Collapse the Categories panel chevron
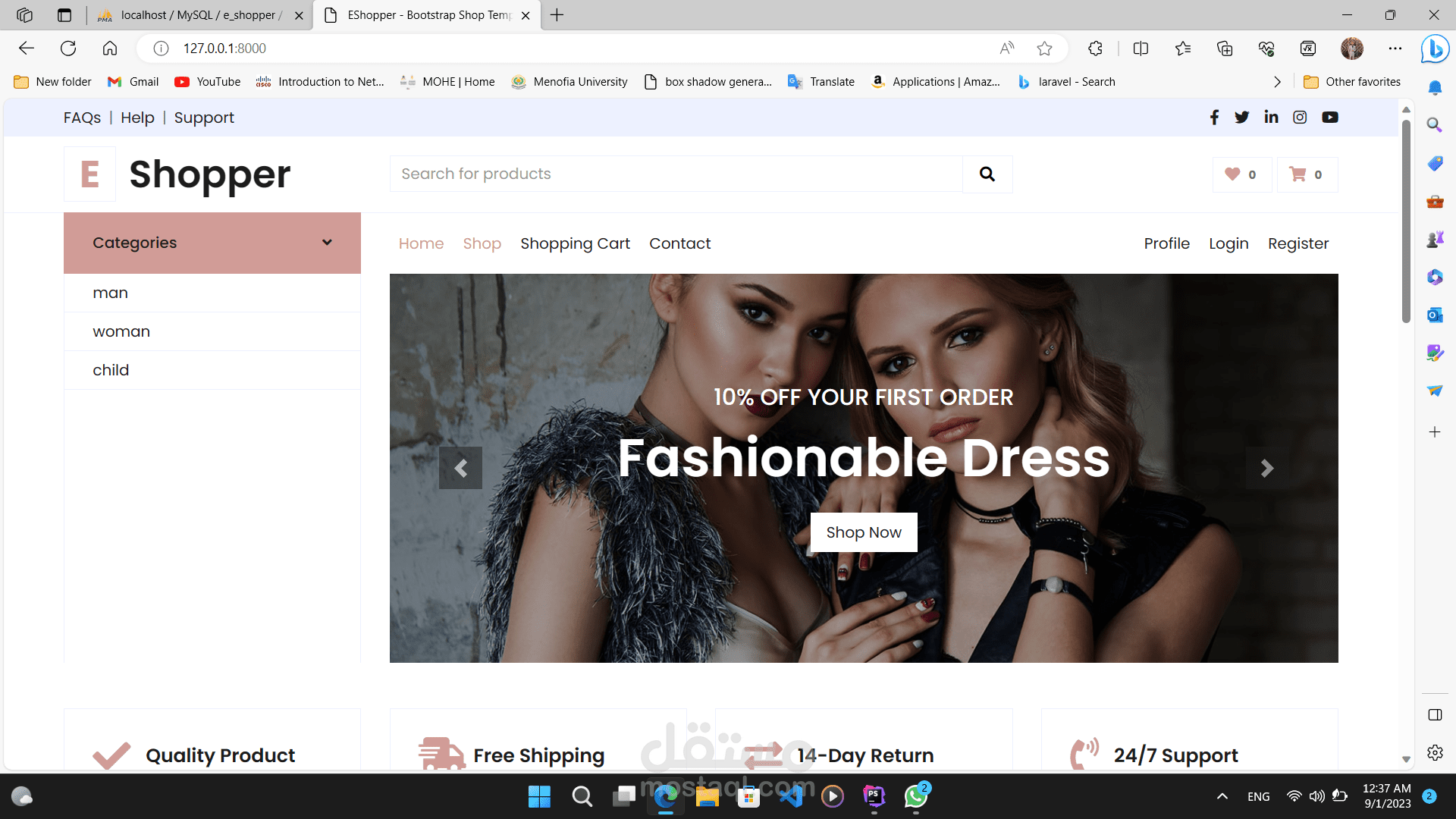The height and width of the screenshot is (819, 1456). [x=327, y=243]
